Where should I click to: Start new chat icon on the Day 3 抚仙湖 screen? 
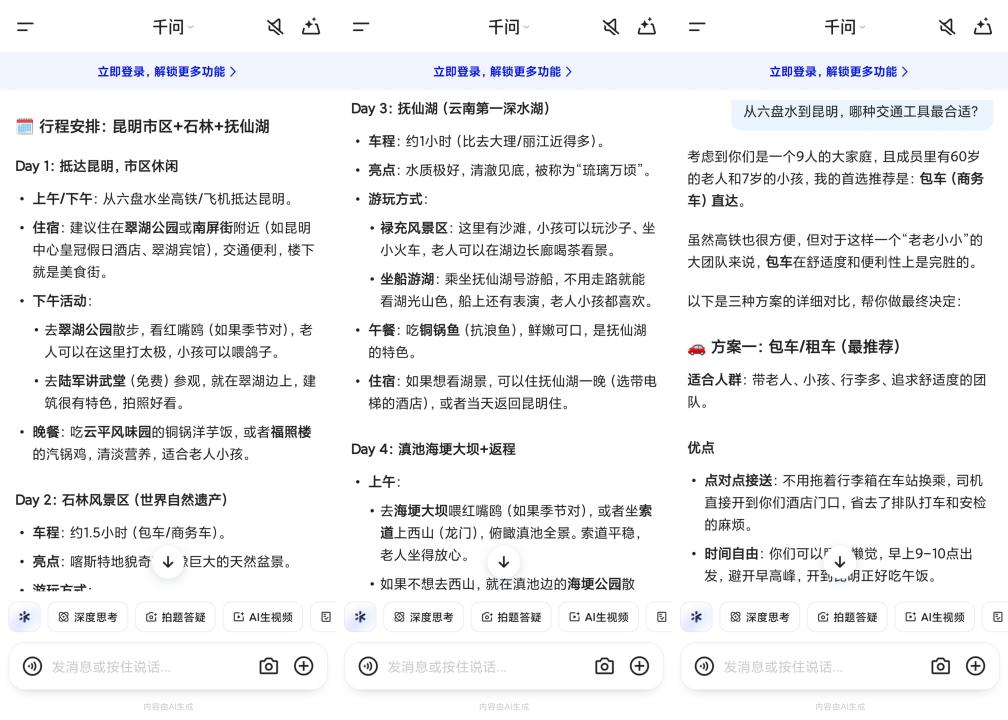647,27
